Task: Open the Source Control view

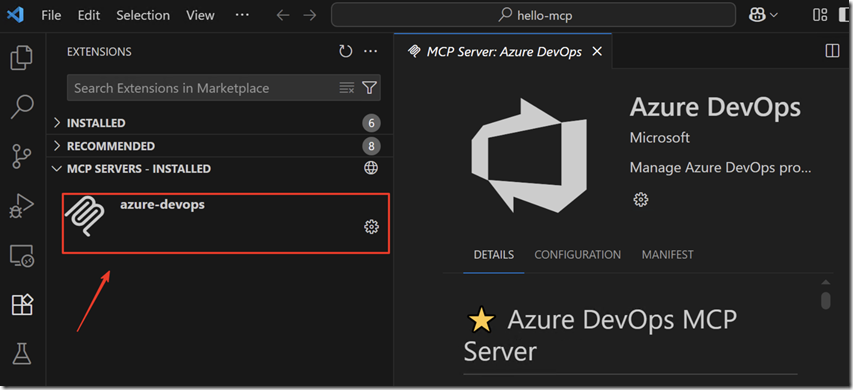Action: coord(22,156)
